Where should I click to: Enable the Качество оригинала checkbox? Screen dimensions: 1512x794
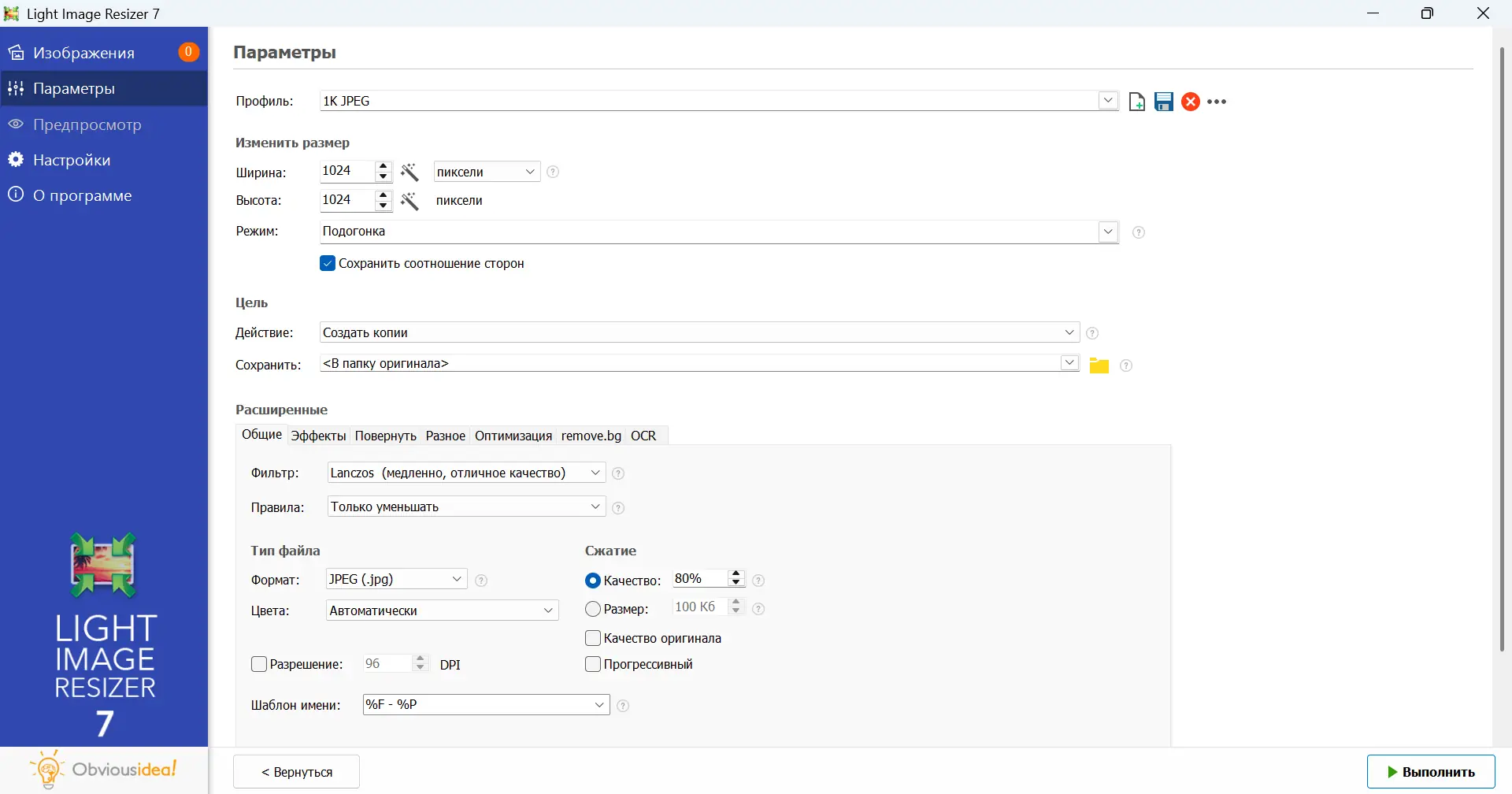pyautogui.click(x=593, y=638)
